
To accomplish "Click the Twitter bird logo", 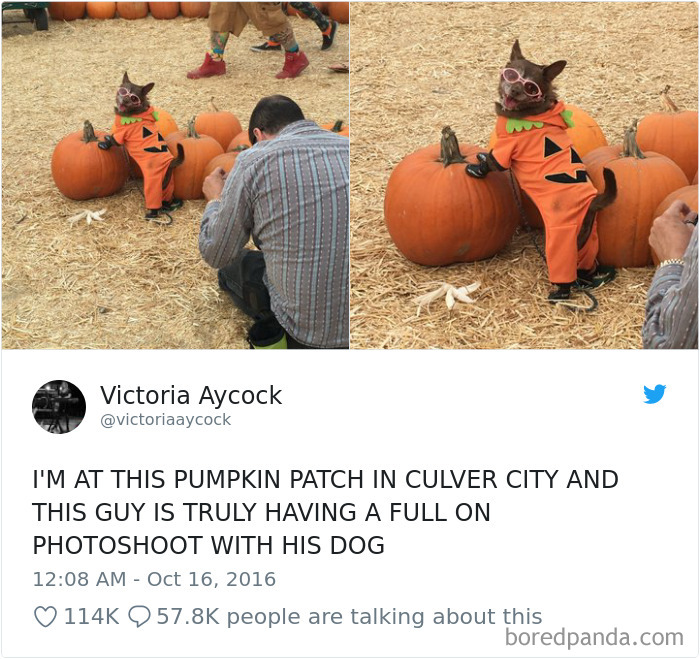I will 654,394.
